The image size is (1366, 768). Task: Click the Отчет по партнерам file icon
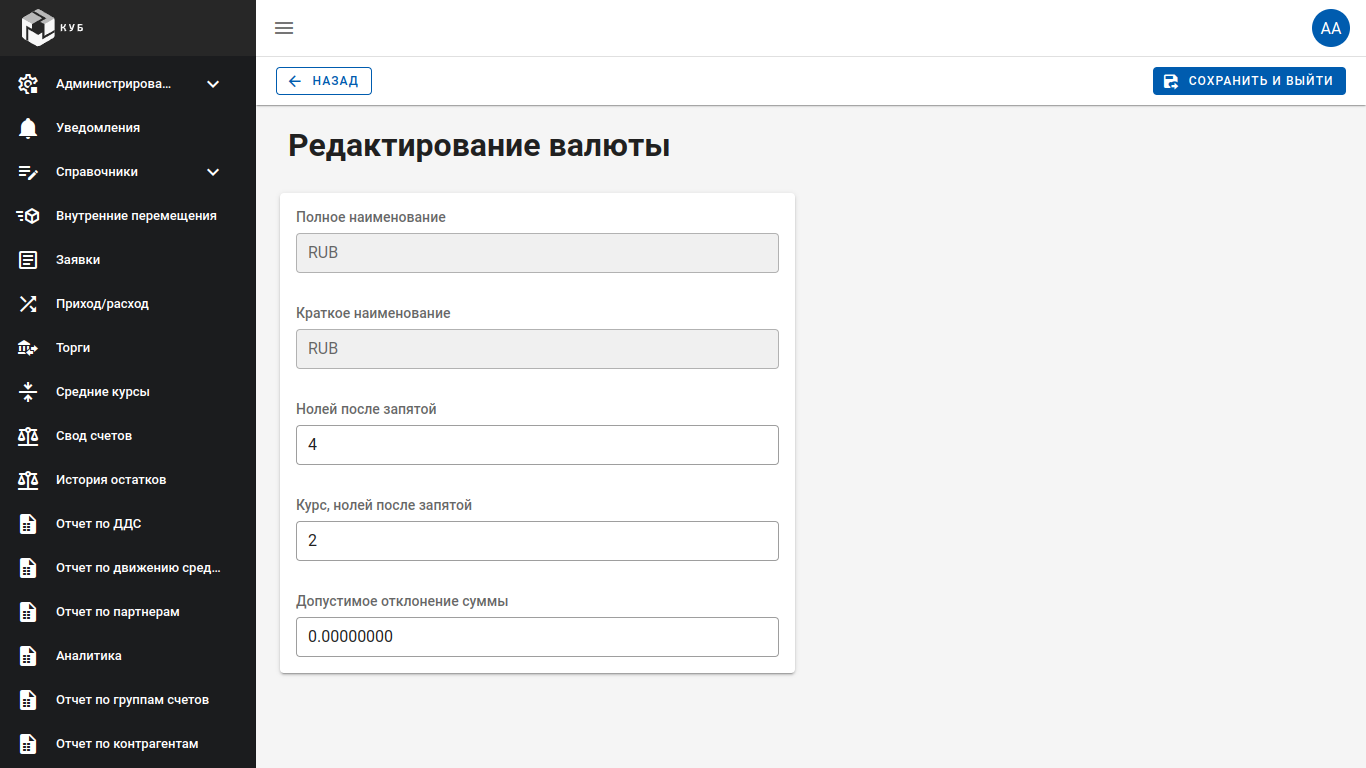point(28,612)
